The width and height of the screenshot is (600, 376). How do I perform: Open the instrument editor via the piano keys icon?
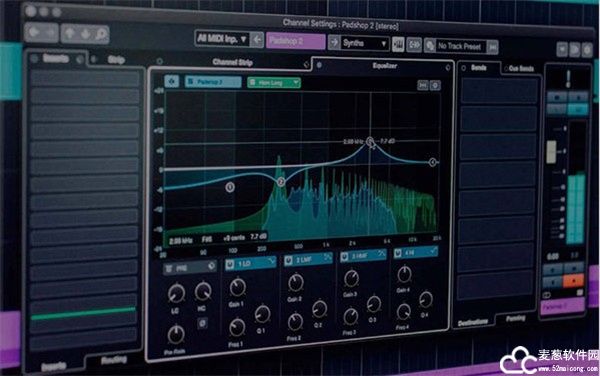(398, 45)
